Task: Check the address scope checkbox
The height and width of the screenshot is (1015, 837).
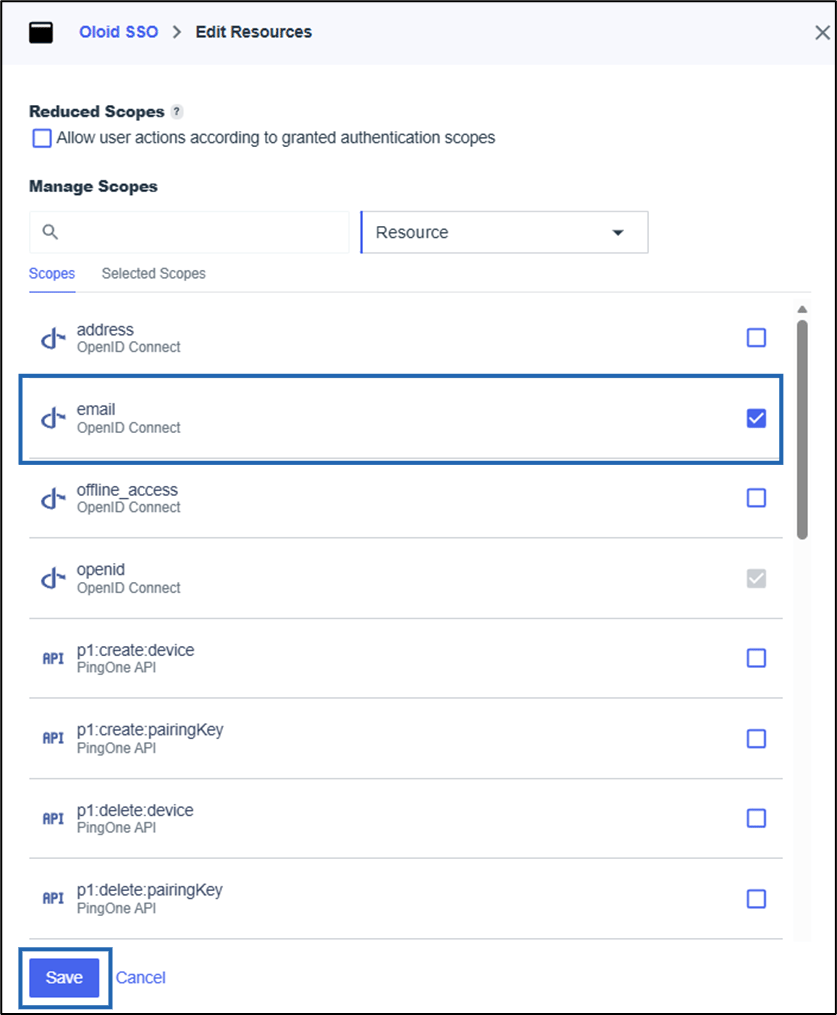Action: point(756,337)
